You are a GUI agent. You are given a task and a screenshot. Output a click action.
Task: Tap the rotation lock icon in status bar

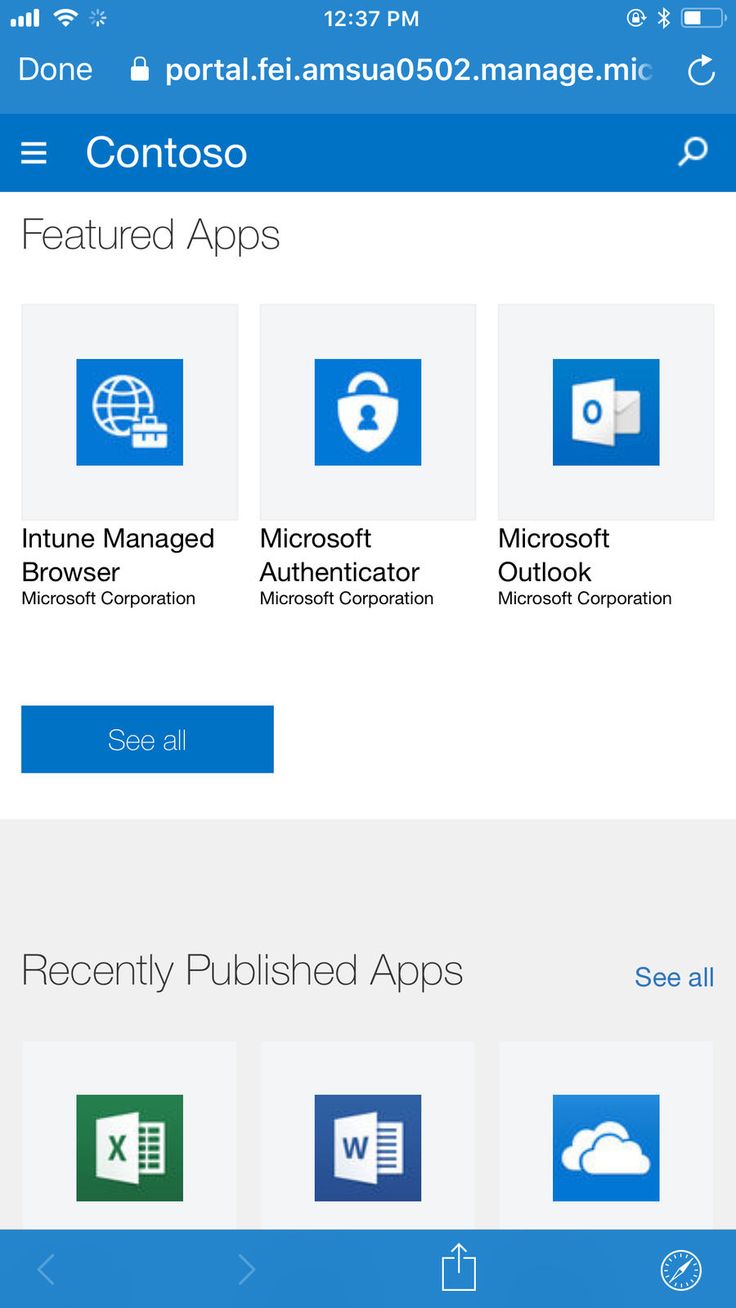pos(636,18)
